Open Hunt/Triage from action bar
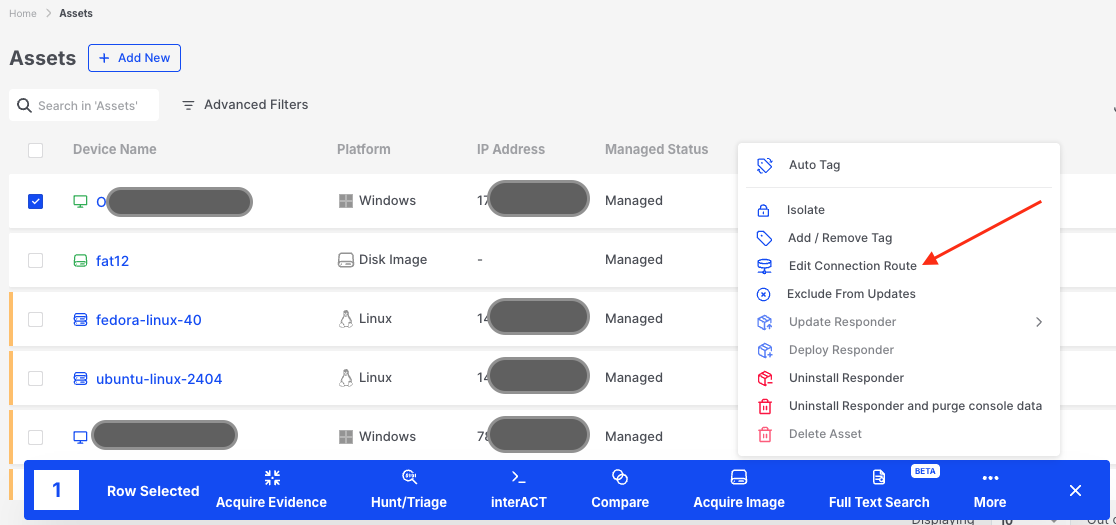The width and height of the screenshot is (1116, 525). tap(409, 477)
